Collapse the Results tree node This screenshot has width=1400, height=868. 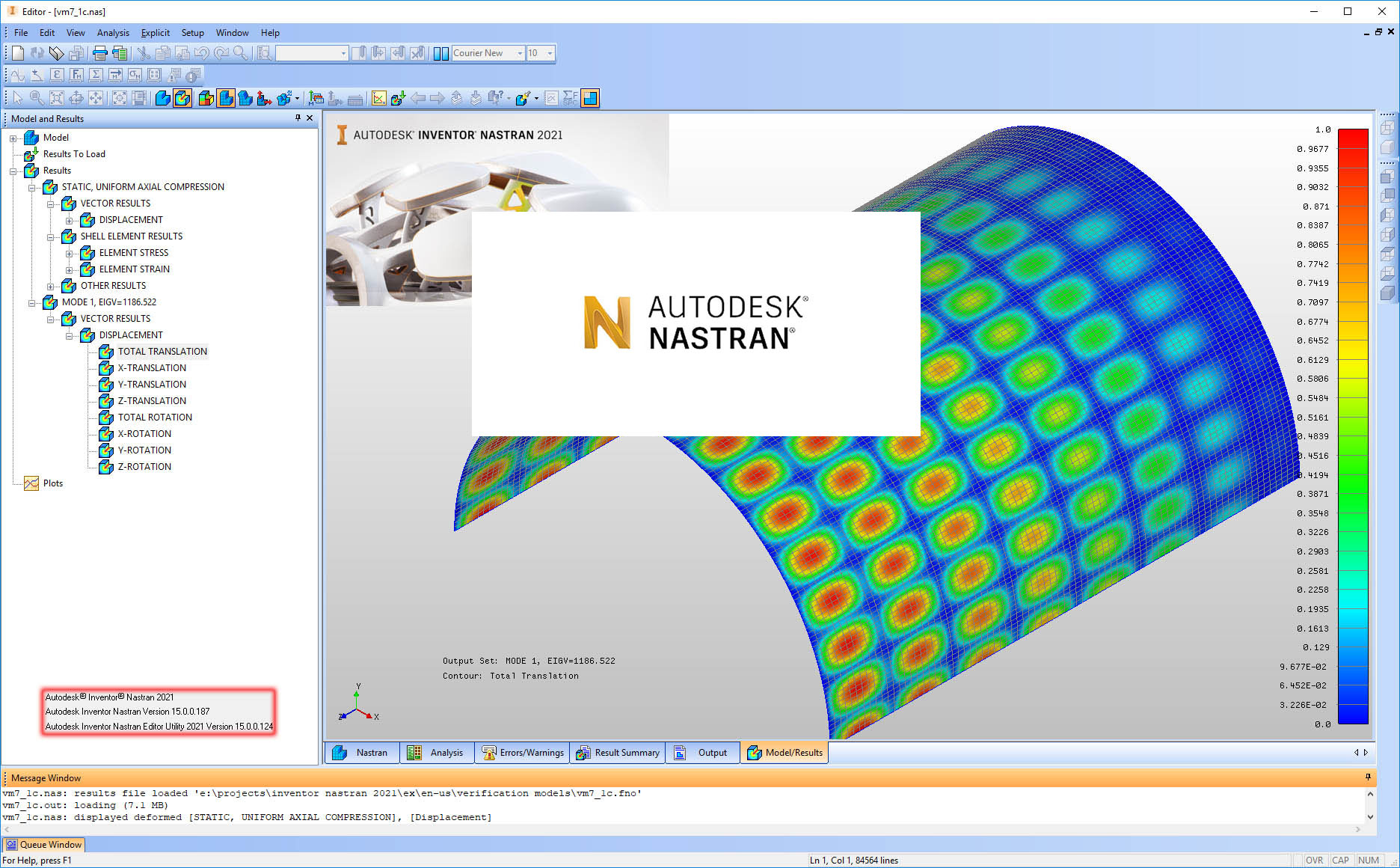tap(13, 171)
